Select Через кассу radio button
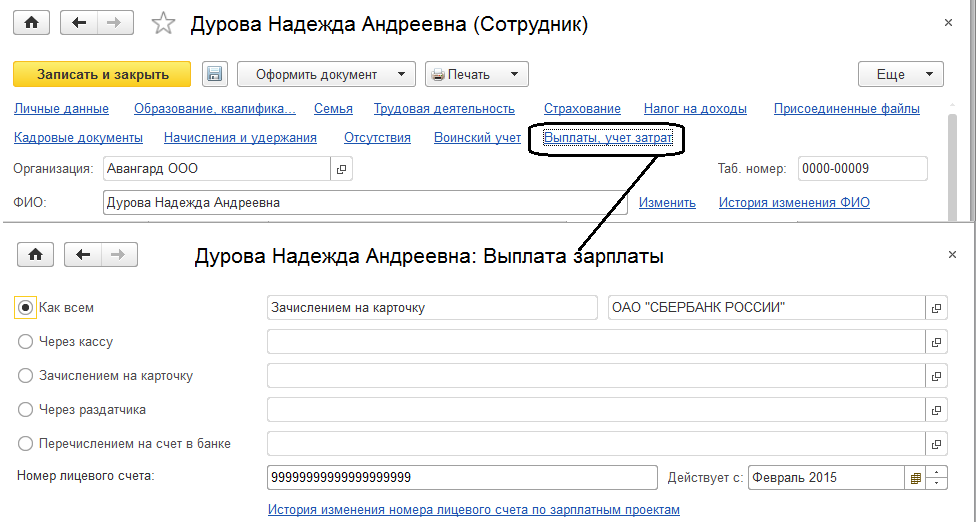Image resolution: width=976 pixels, height=522 pixels. 25,342
